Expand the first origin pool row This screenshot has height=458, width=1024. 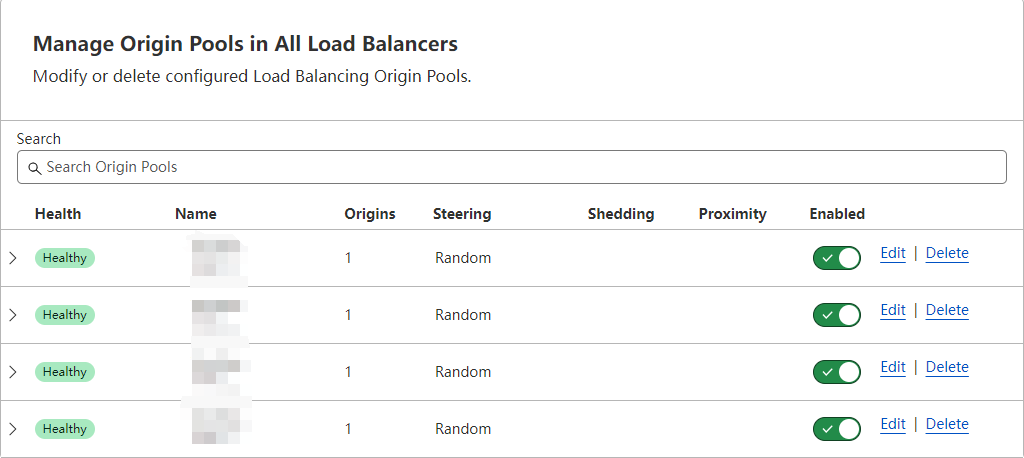(x=13, y=258)
